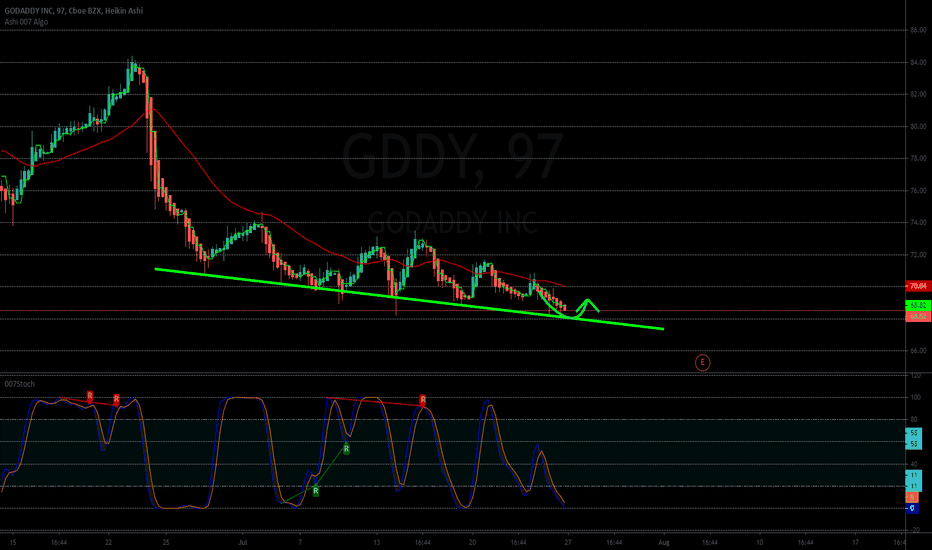Screen dimensions: 932x550
Task: Click the 100 stochastic scale value
Action: (x=915, y=397)
